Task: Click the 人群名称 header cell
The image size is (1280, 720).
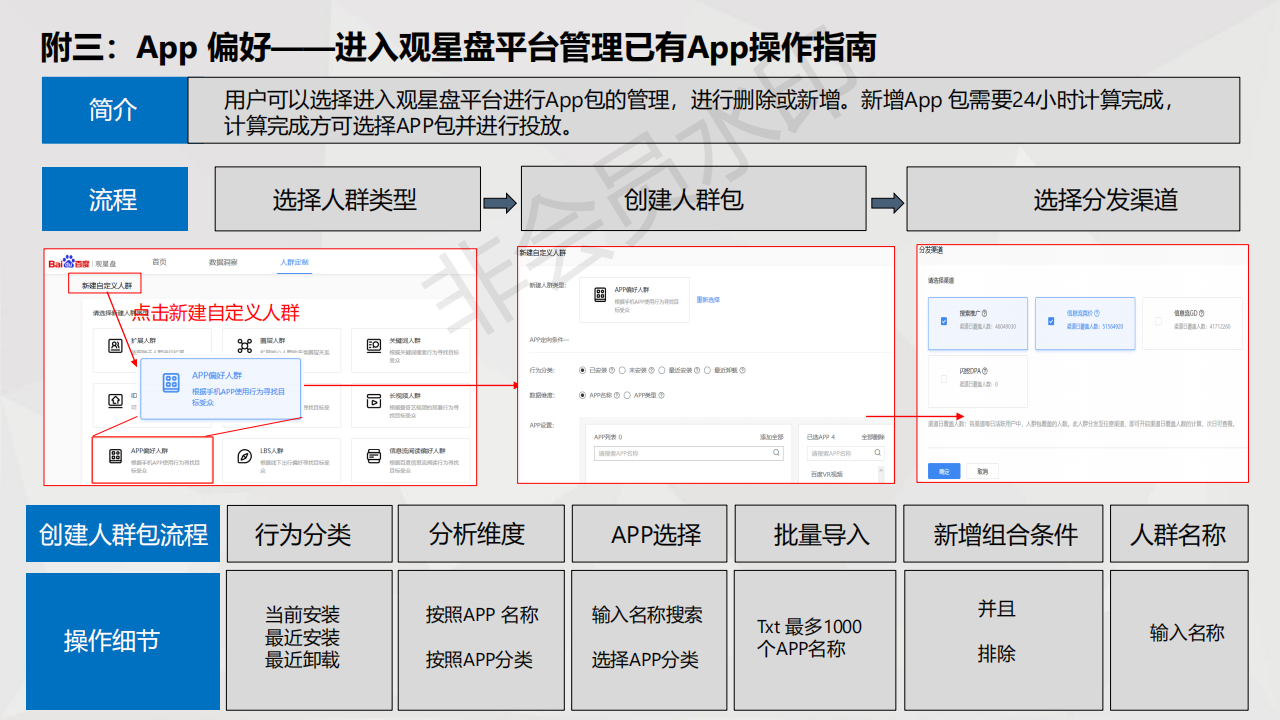Action: point(1179,535)
